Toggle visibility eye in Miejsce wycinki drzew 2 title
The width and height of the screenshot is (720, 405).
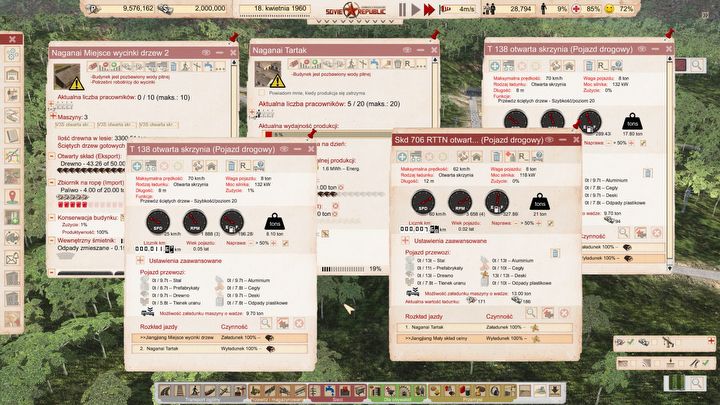[x=206, y=53]
